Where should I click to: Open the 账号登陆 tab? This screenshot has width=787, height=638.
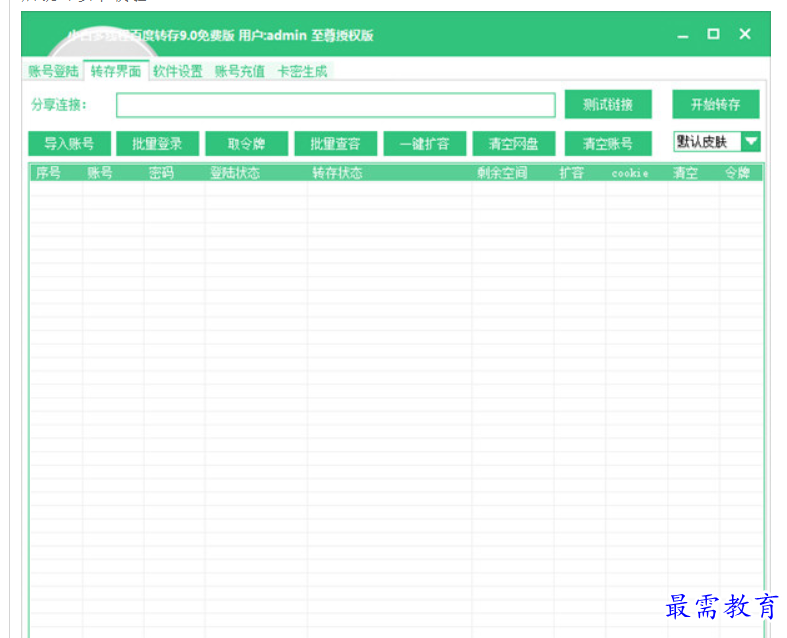tap(53, 71)
